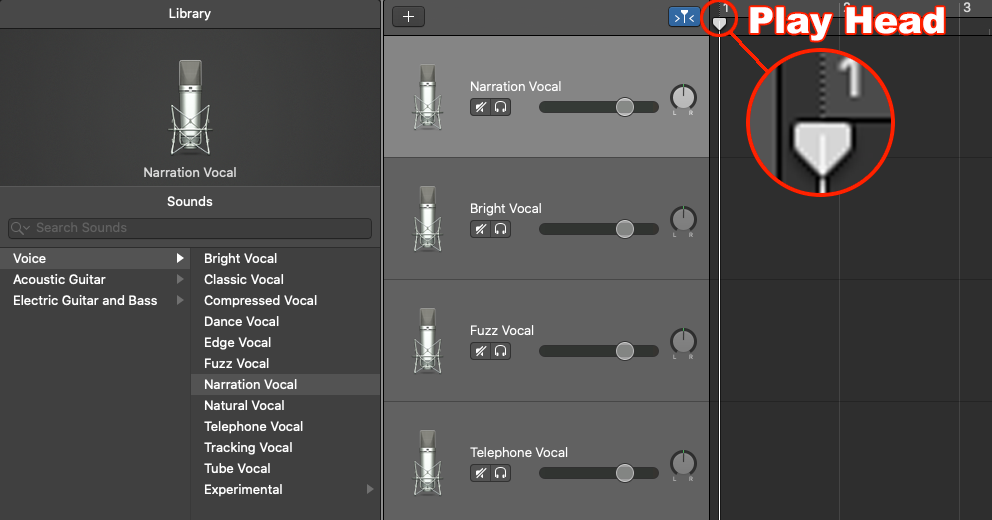Click the Bright Vocal track microphone icon
The height and width of the screenshot is (520, 992).
point(428,219)
